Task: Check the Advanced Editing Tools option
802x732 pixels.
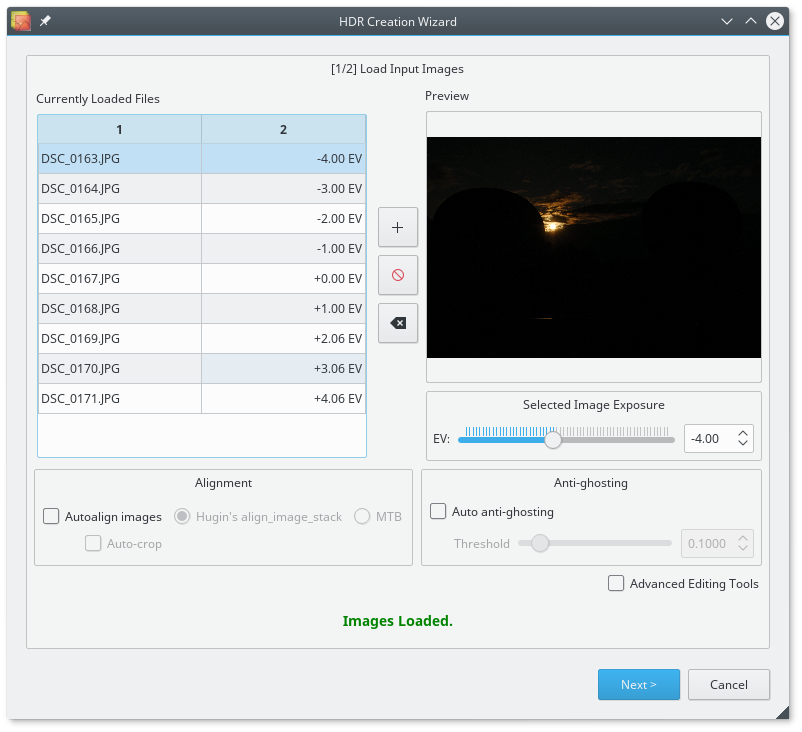Action: [x=616, y=583]
